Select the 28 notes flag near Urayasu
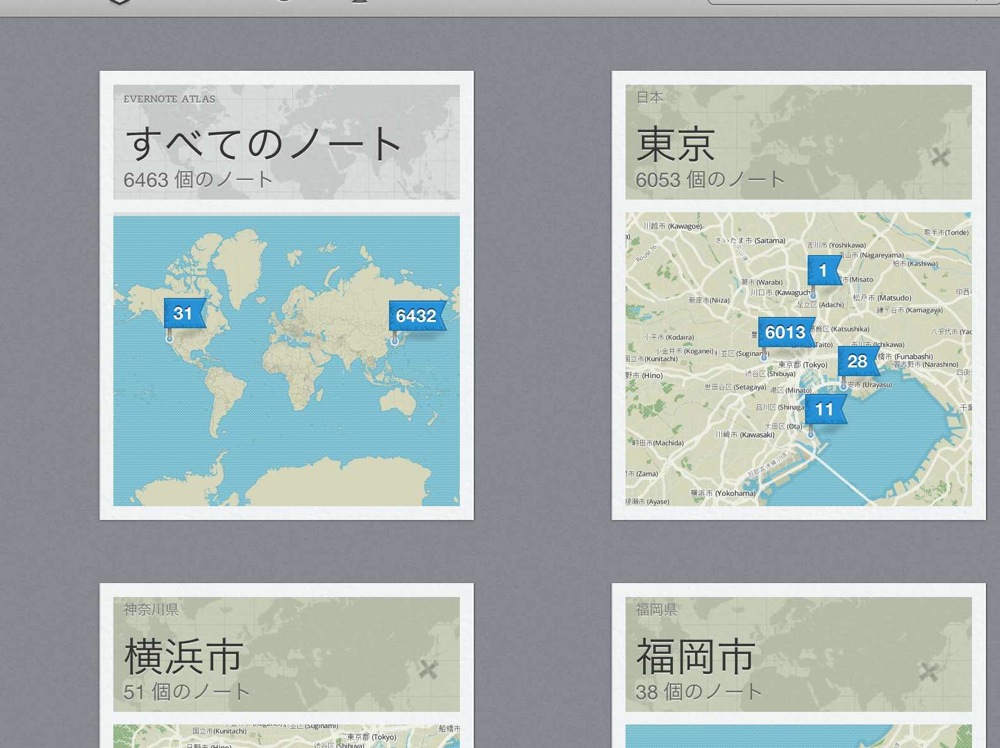The image size is (1000, 748). [x=858, y=362]
